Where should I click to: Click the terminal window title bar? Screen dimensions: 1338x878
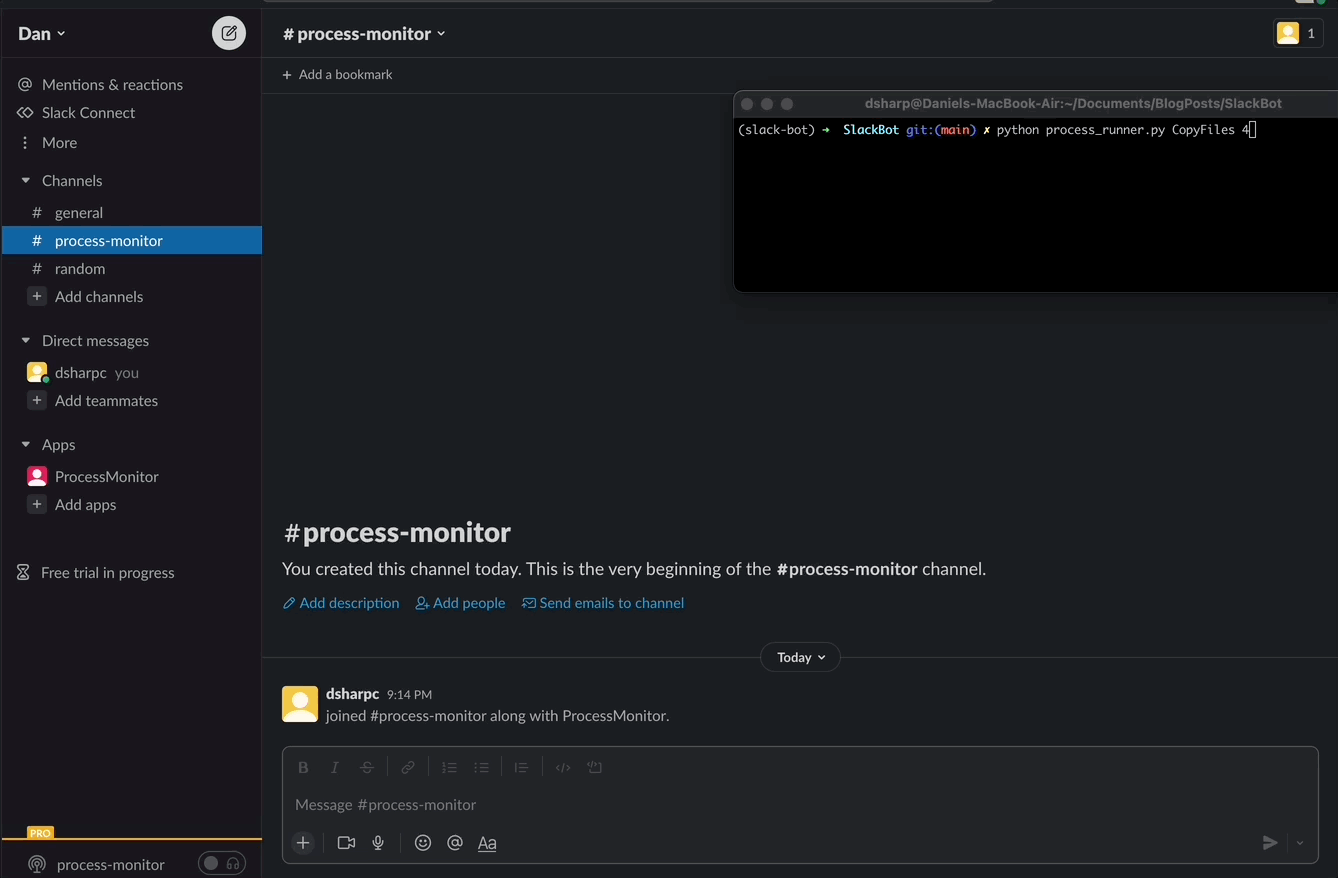tap(1036, 103)
